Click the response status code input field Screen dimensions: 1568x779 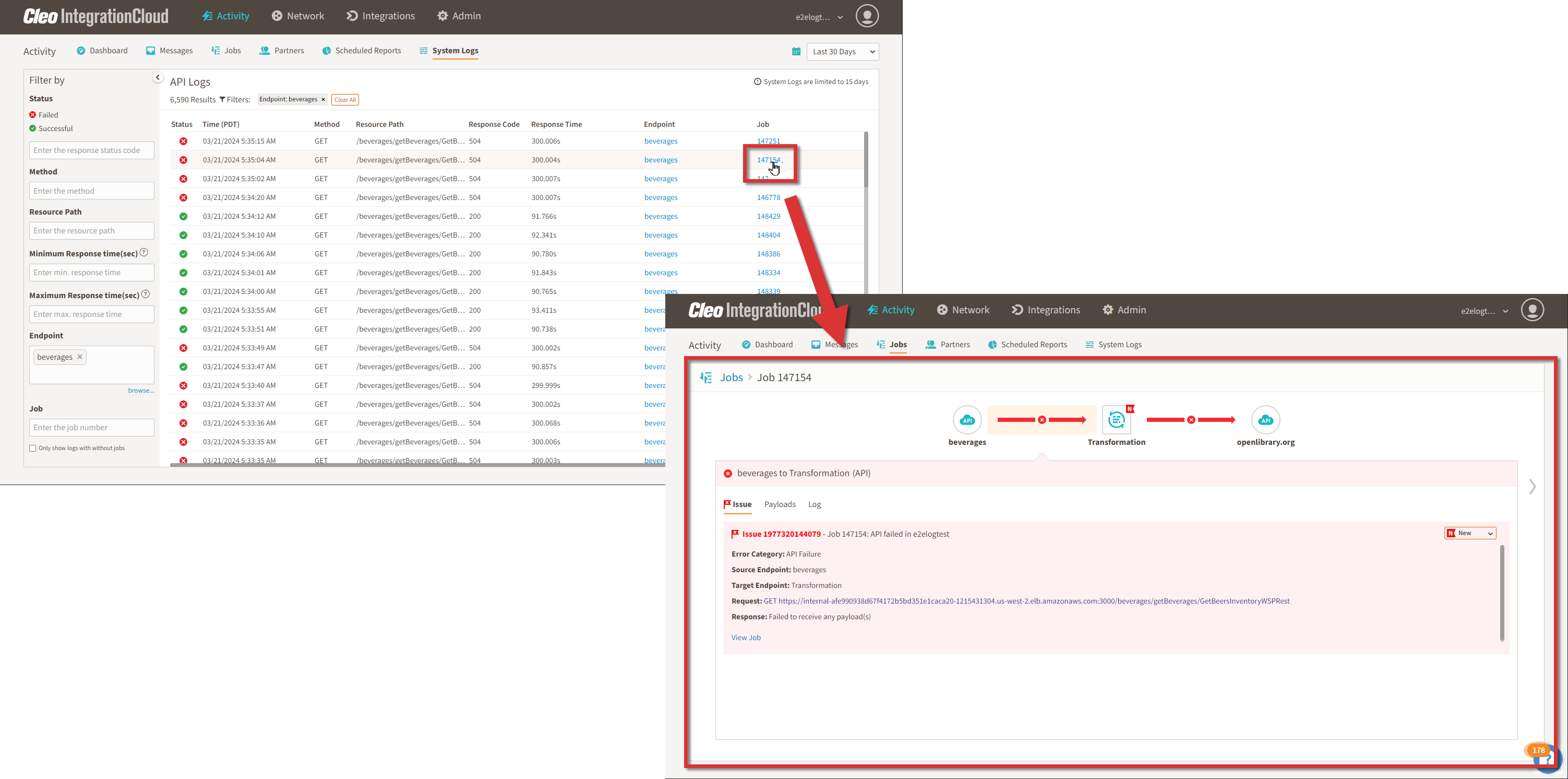pos(91,150)
